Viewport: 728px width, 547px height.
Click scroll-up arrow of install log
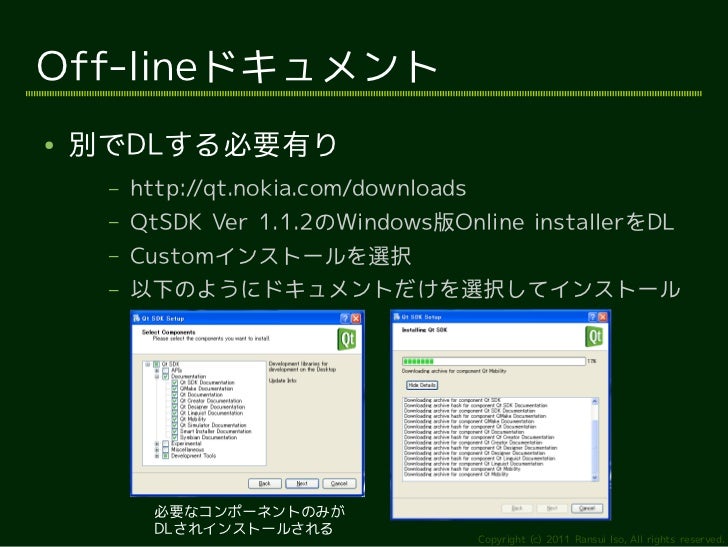click(595, 401)
